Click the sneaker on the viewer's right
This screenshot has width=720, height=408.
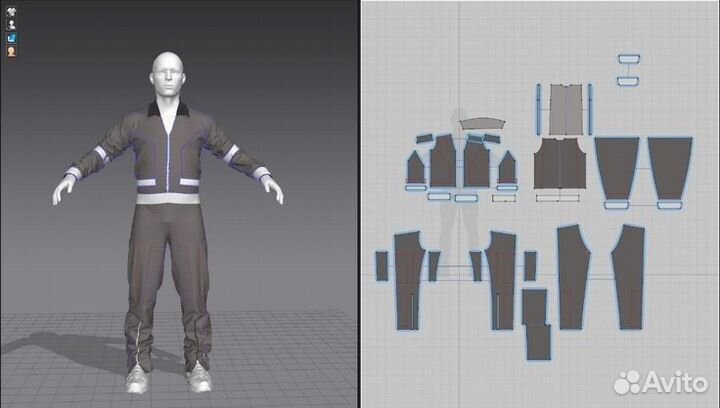tap(199, 378)
